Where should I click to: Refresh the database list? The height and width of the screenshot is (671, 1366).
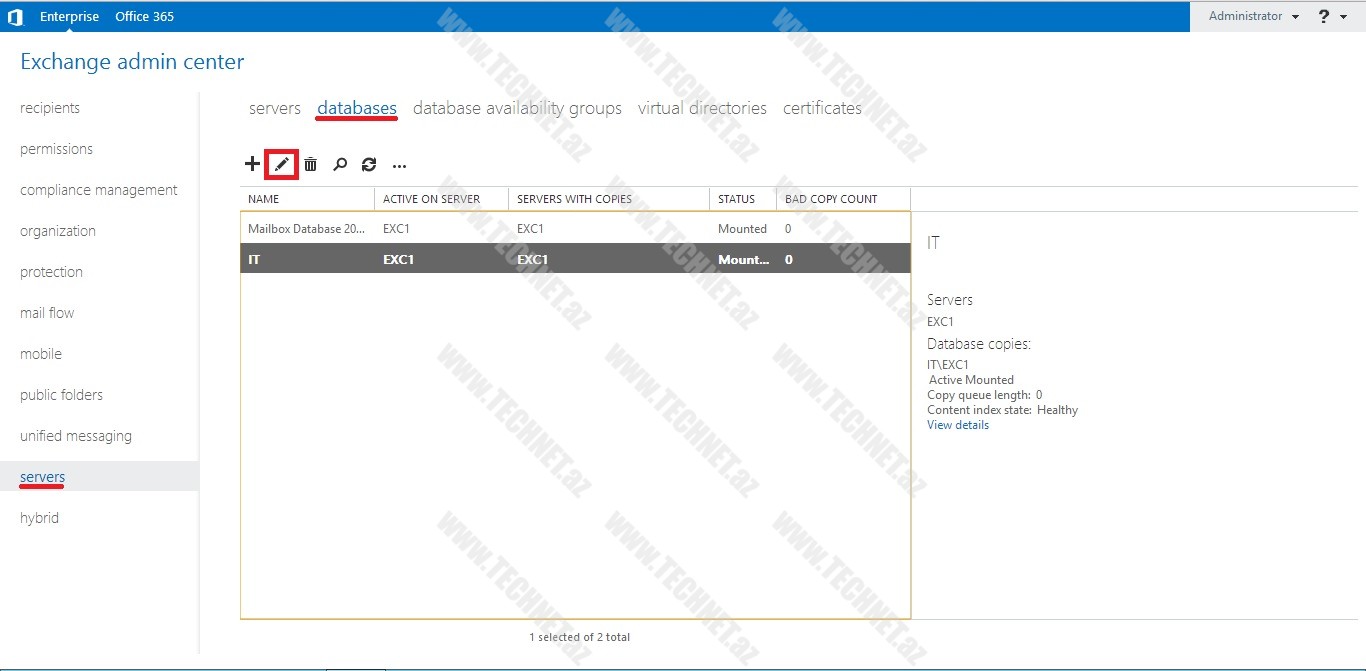369,164
